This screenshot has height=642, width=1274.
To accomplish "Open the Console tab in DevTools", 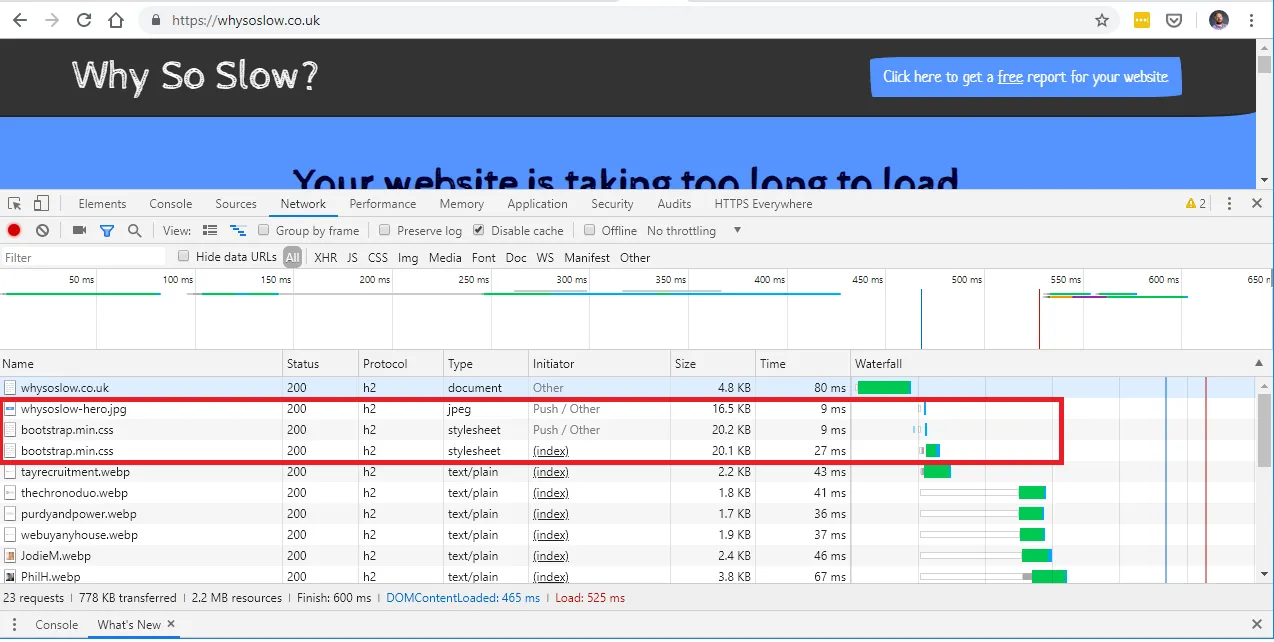I will coord(171,204).
